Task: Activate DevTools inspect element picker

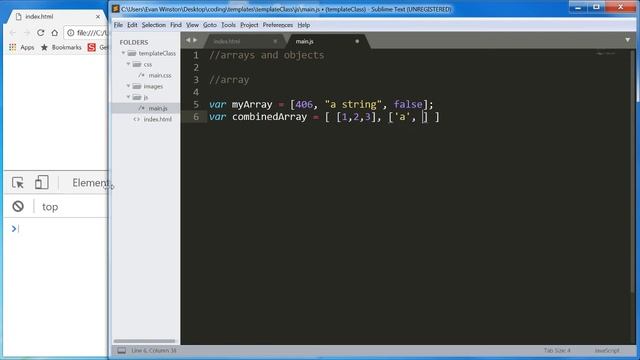Action: 18,182
